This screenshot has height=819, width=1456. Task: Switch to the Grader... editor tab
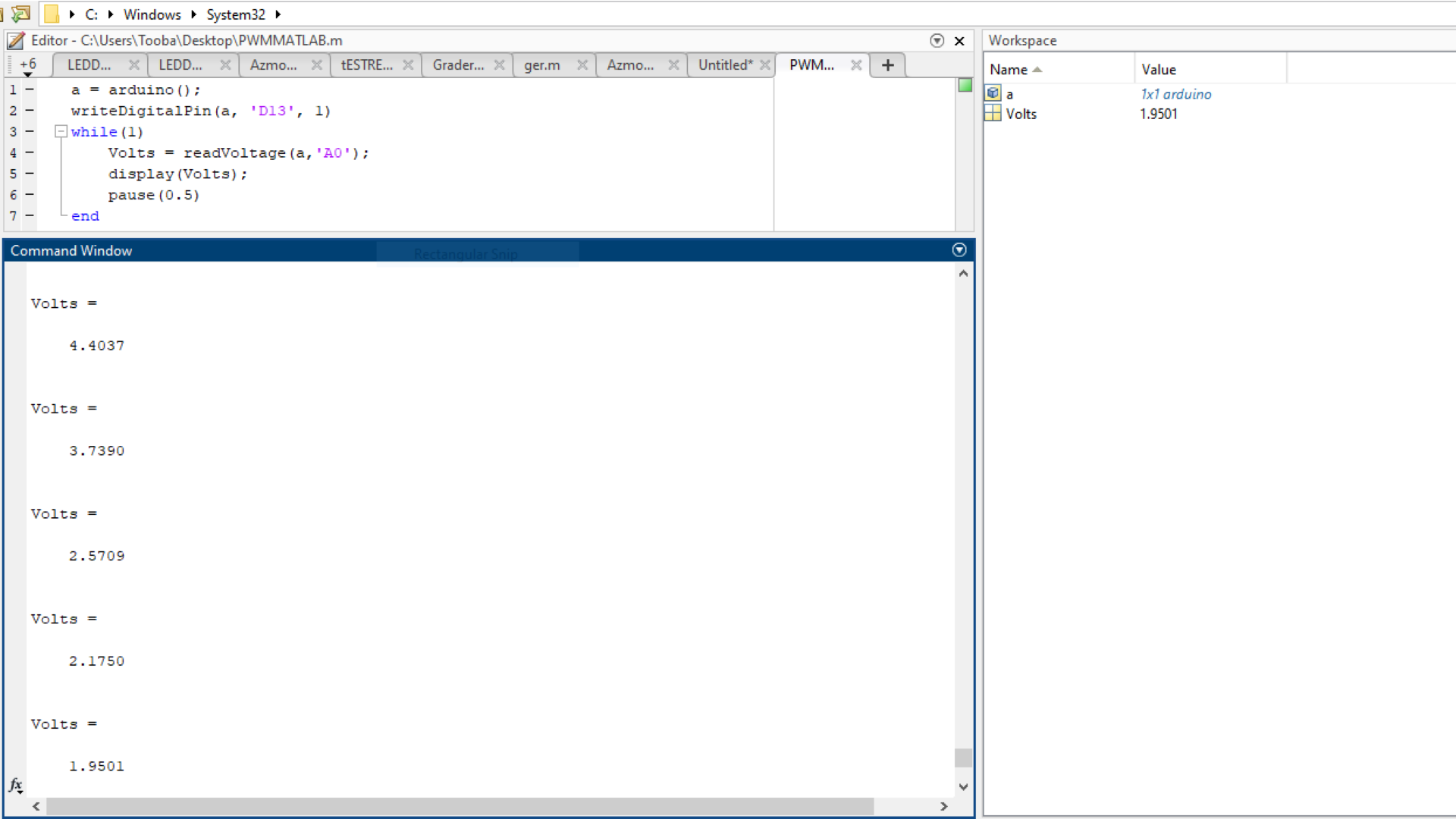(x=457, y=65)
